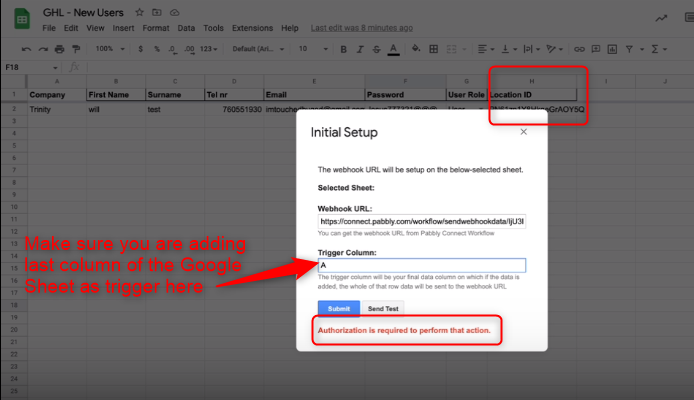Open the View menu
This screenshot has height=400, width=694.
coord(95,28)
